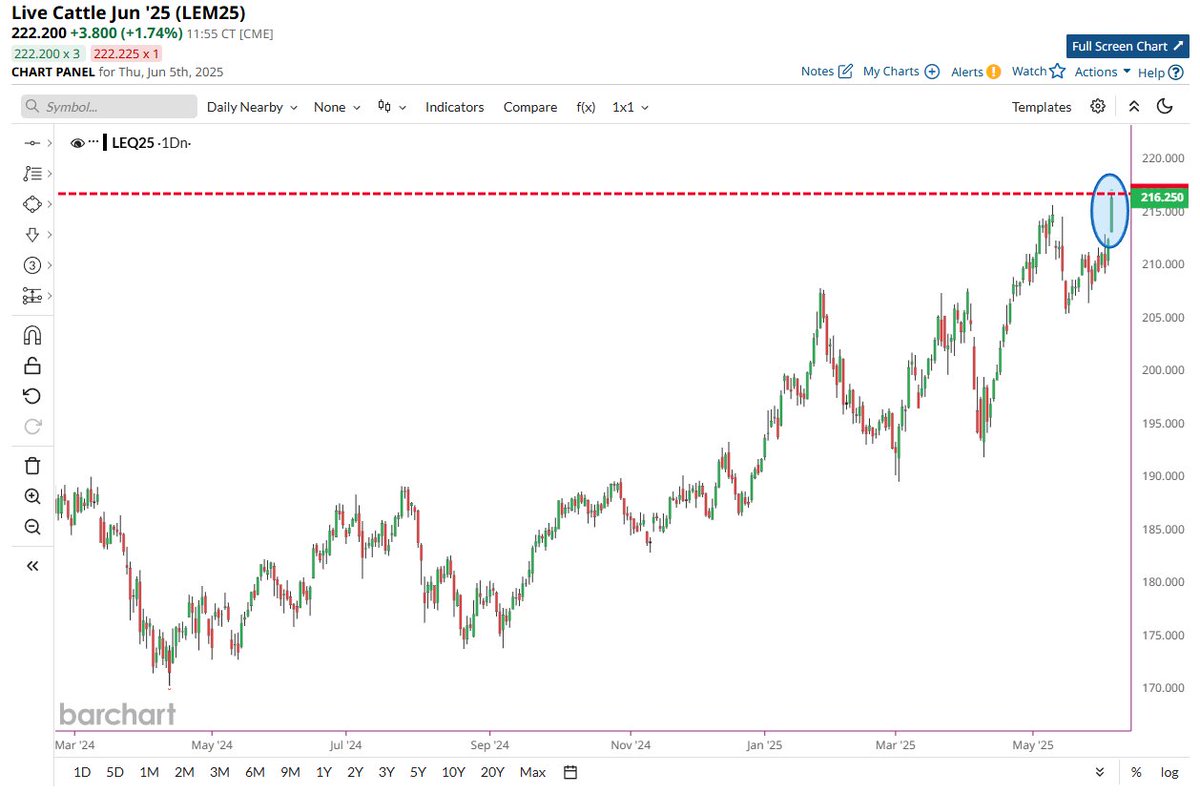This screenshot has height=794, width=1200.
Task: Select the 1D time range
Action: tap(82, 772)
